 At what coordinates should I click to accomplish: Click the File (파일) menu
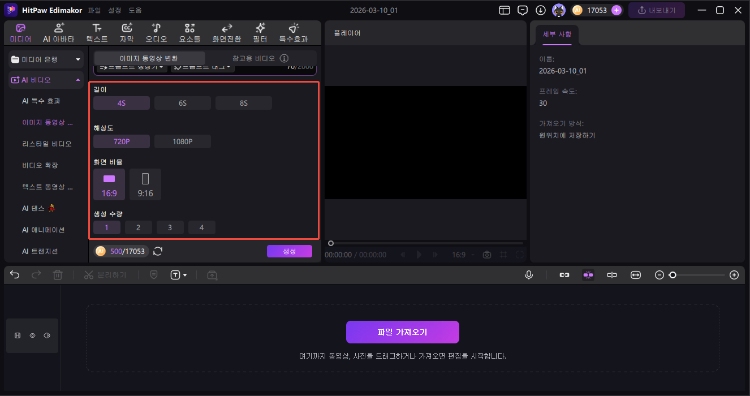(x=94, y=10)
